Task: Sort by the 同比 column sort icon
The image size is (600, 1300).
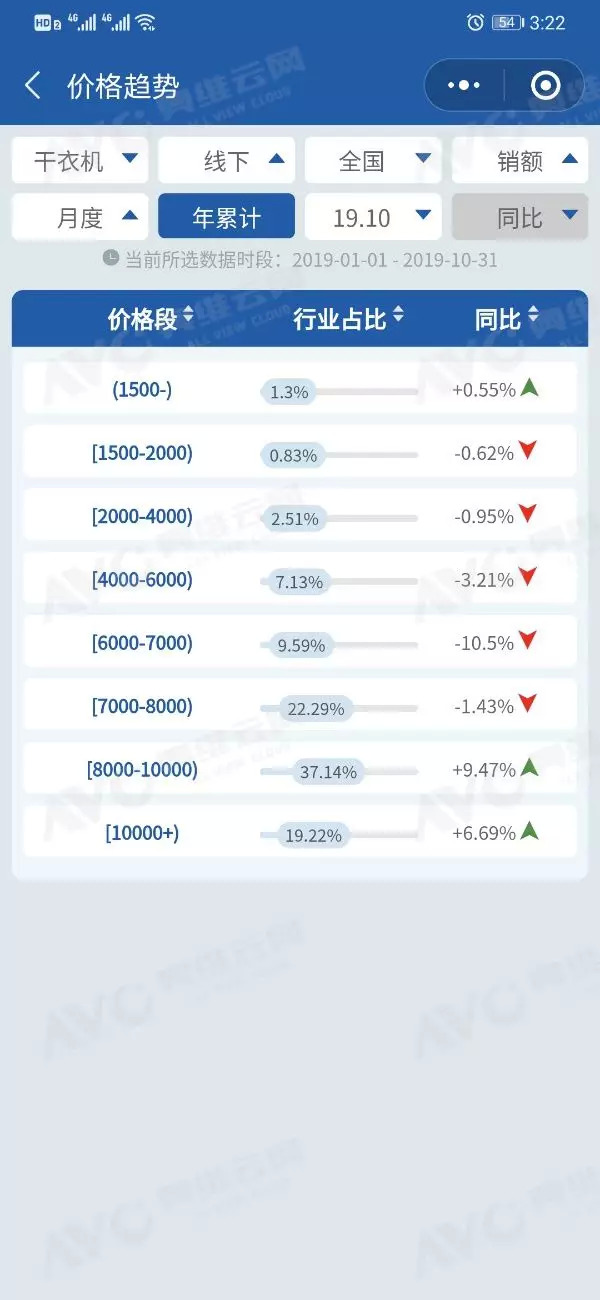Action: [533, 318]
